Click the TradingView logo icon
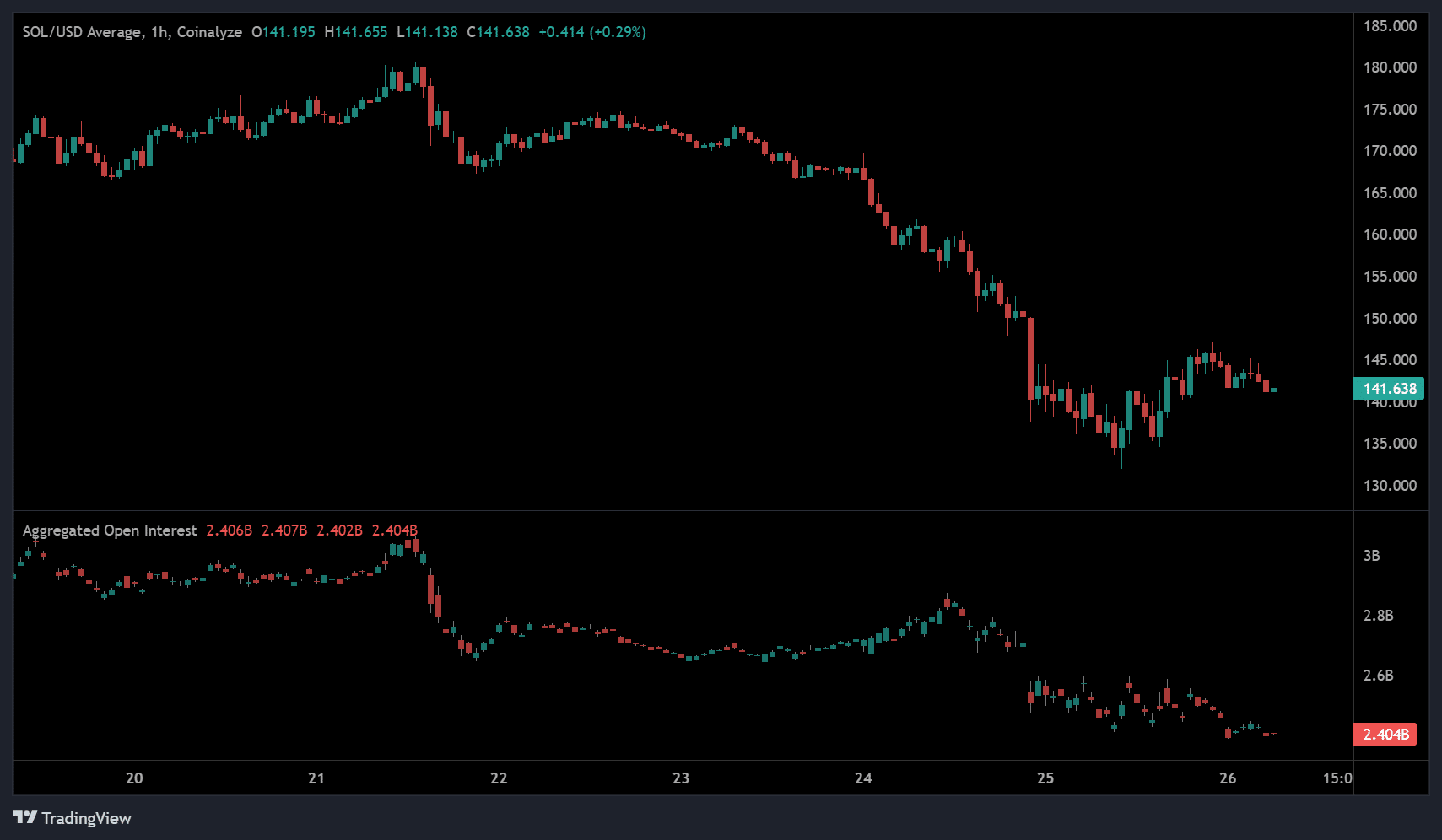Viewport: 1442px width, 840px height. (x=25, y=817)
